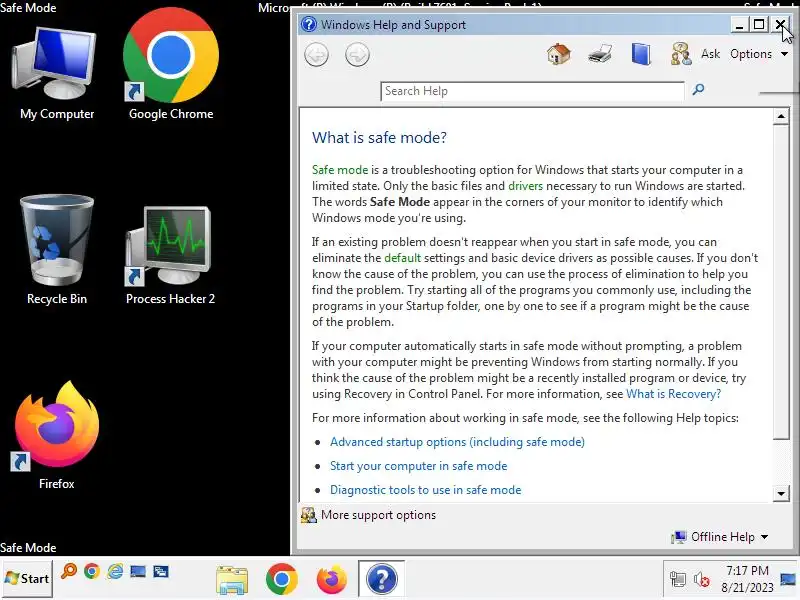Maximize the Help and Support window

[759, 24]
